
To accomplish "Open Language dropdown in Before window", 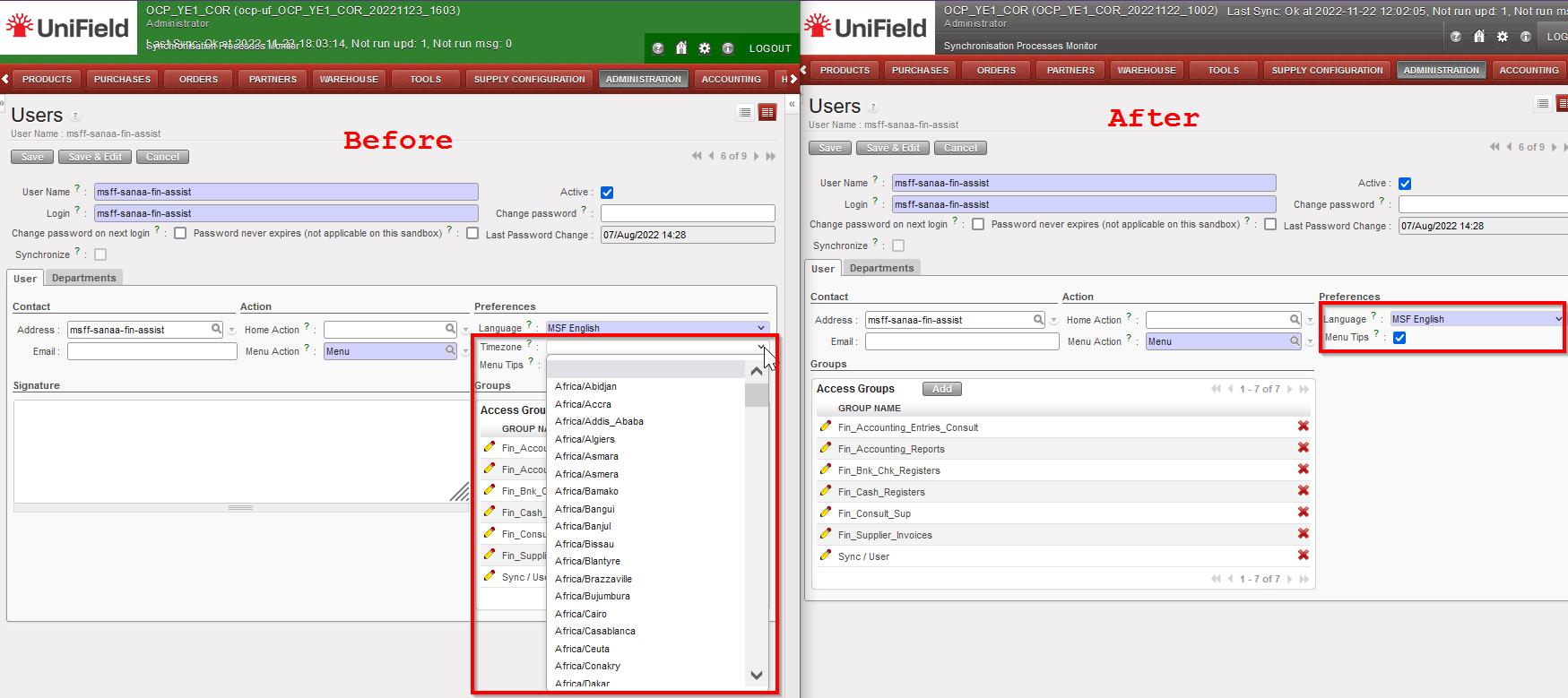I will pos(657,328).
